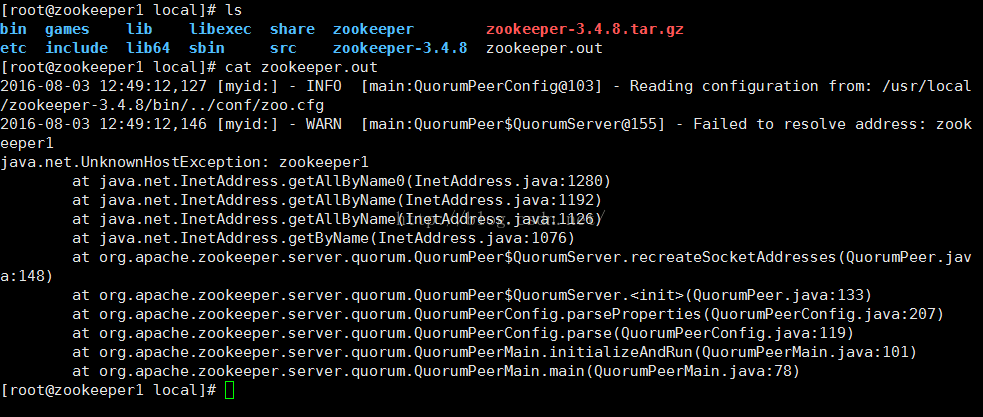
Task: Click the 'include' directory name
Action: pyautogui.click(x=76, y=48)
